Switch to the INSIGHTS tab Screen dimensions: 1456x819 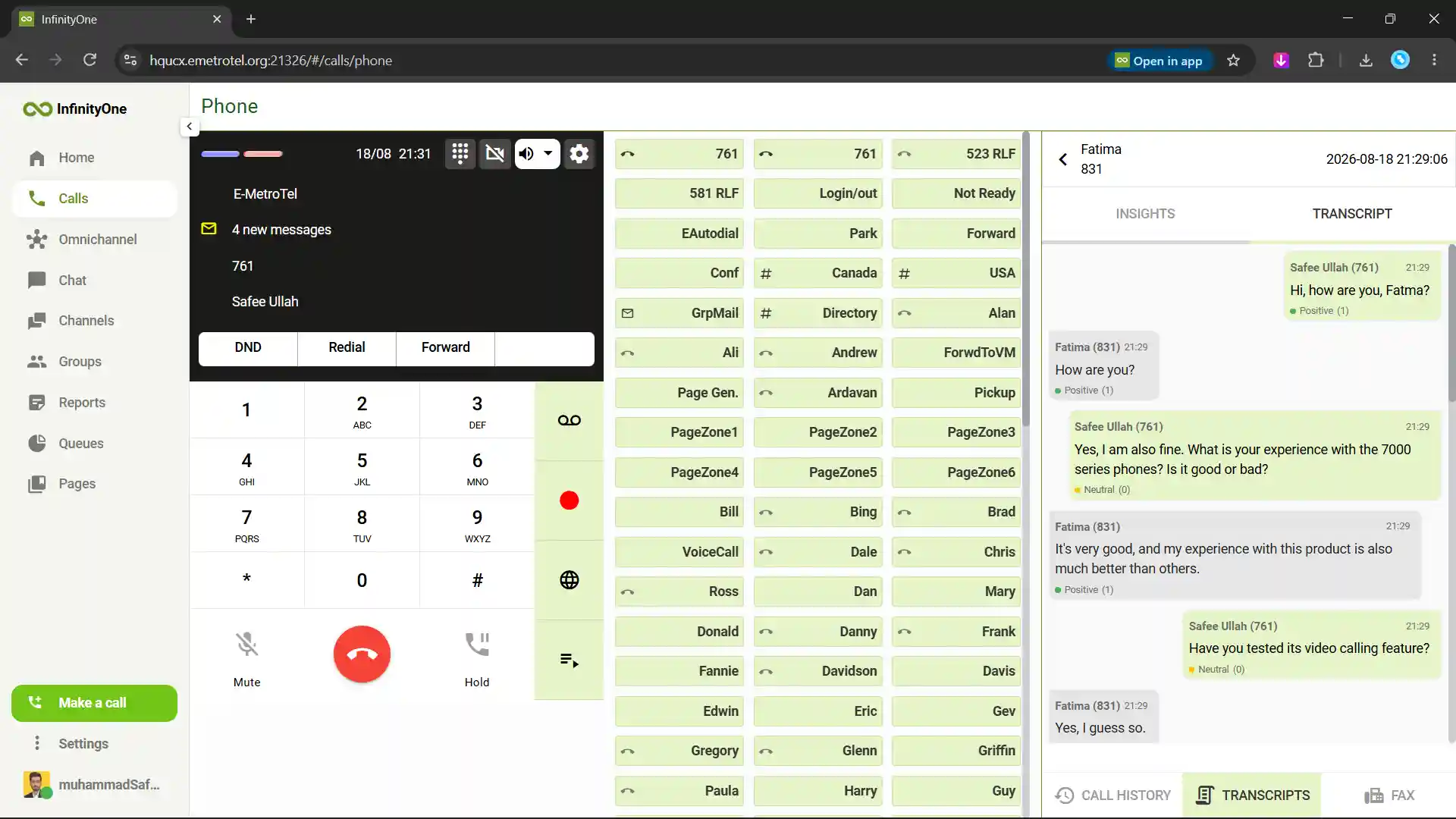click(x=1145, y=214)
